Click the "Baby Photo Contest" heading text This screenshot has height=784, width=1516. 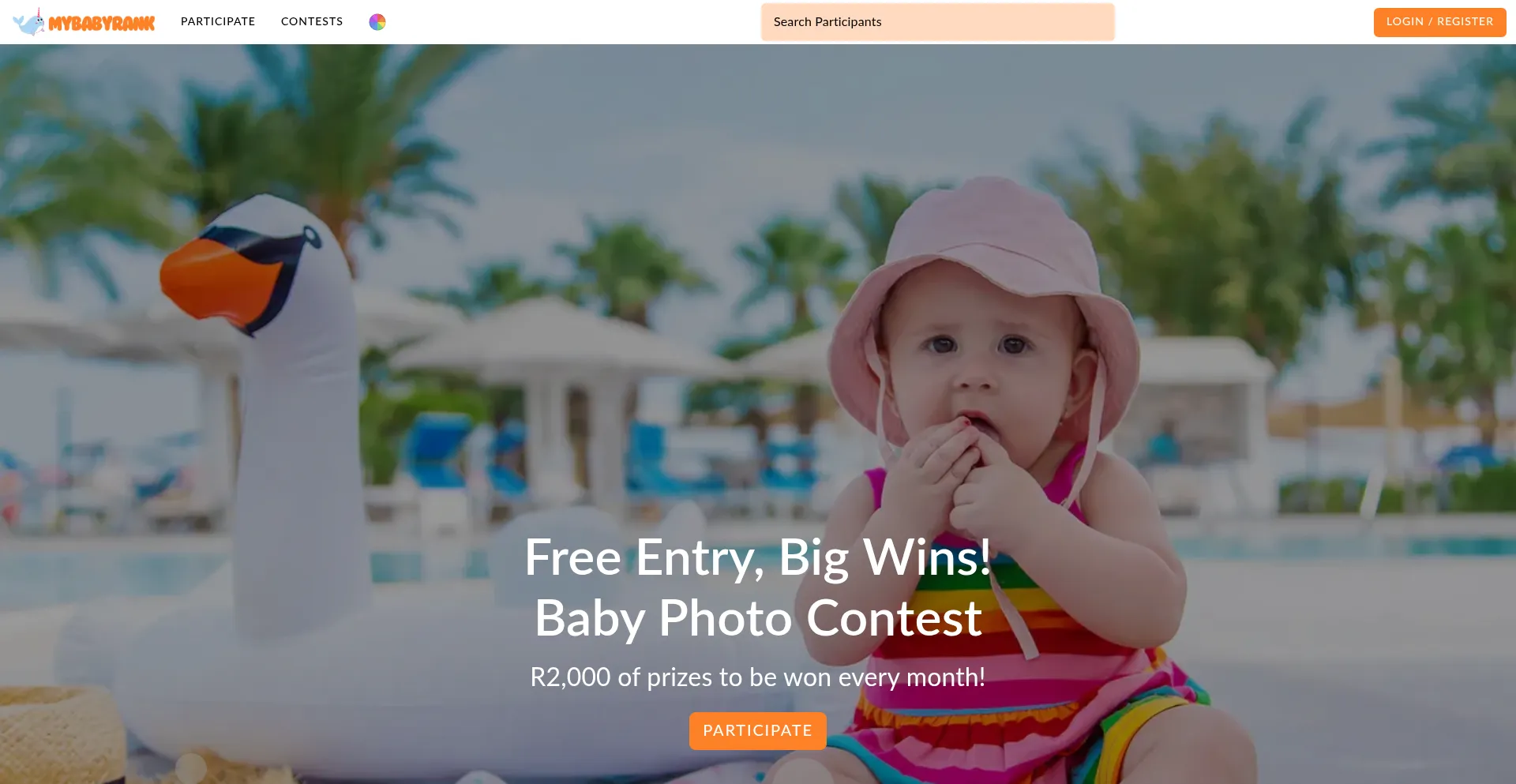click(x=758, y=618)
